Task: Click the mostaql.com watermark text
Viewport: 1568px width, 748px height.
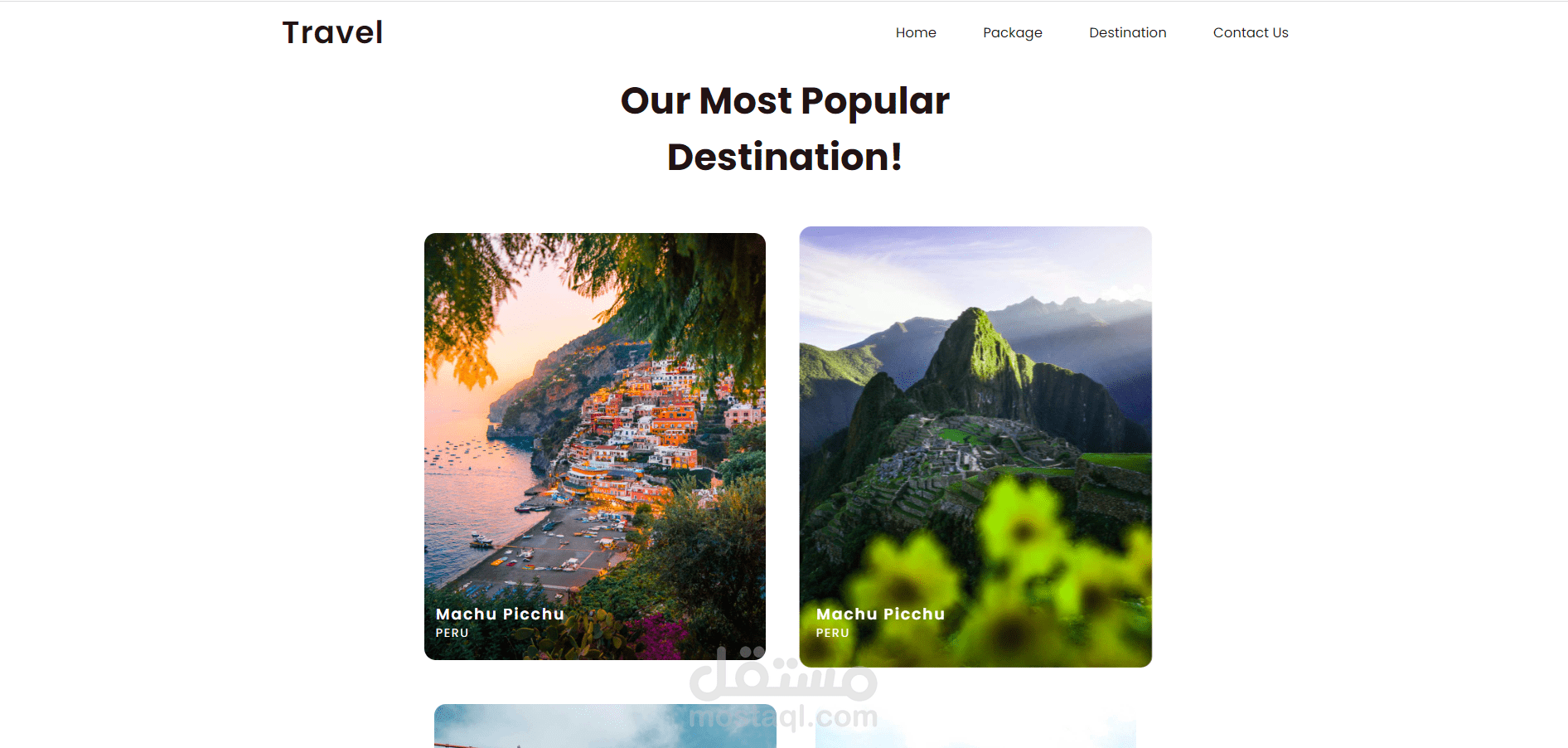Action: point(783,716)
